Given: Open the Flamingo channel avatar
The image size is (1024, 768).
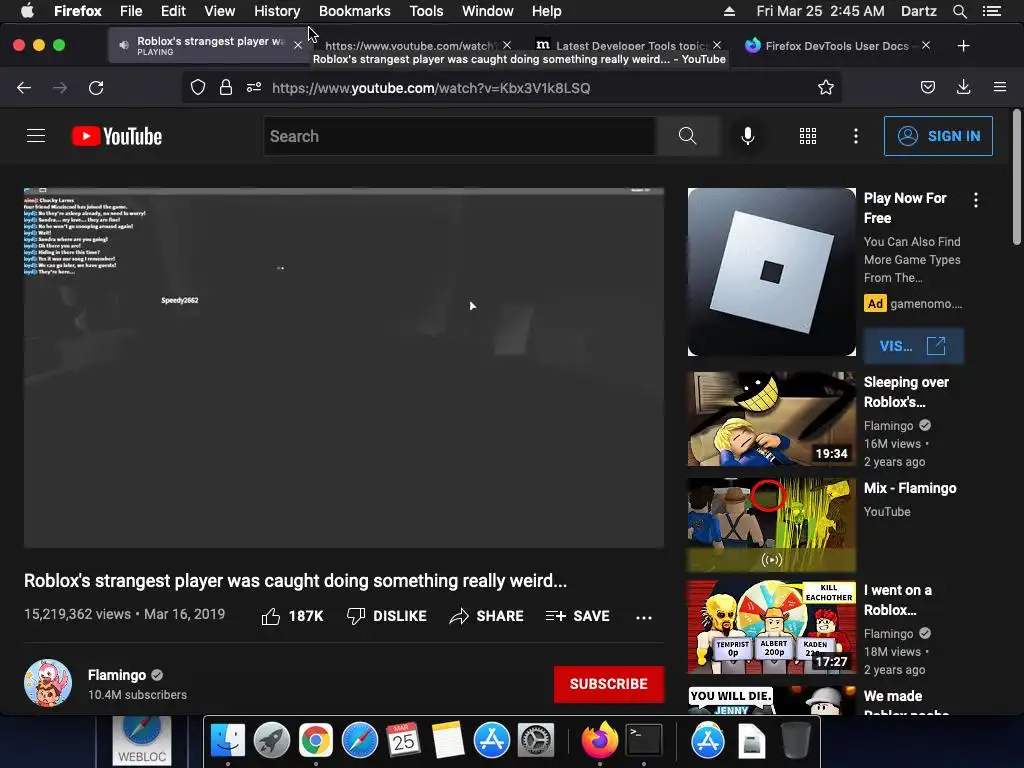Looking at the screenshot, I should click(48, 683).
